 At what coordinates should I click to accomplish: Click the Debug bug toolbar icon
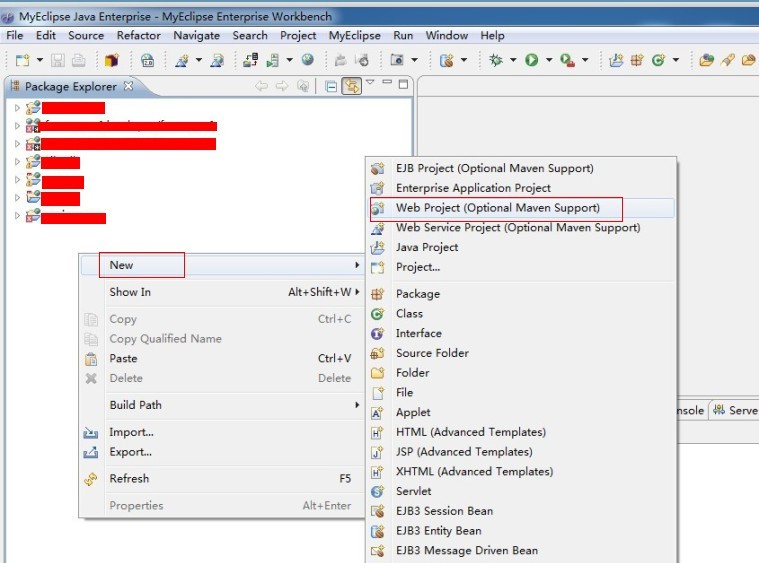(x=496, y=60)
